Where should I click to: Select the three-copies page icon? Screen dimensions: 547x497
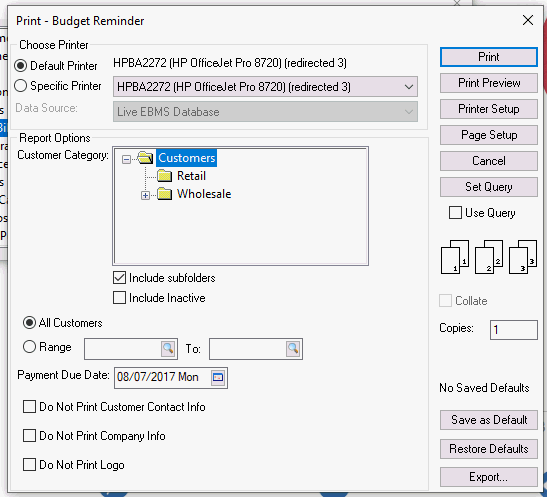click(523, 257)
